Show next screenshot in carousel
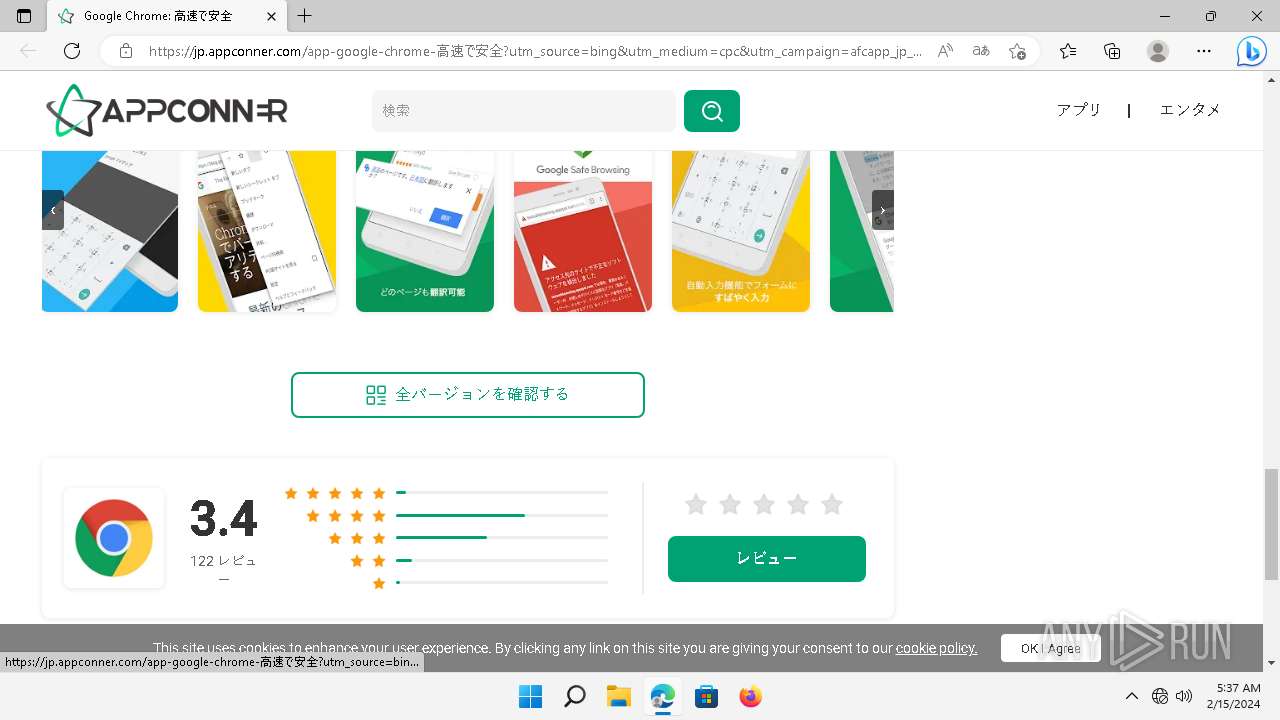The height and width of the screenshot is (720, 1280). pos(882,210)
